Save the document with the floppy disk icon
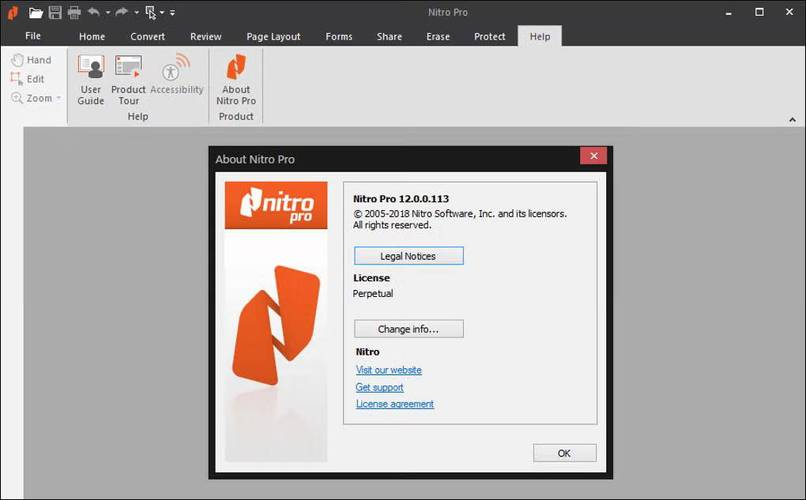The width and height of the screenshot is (806, 500). coord(55,12)
